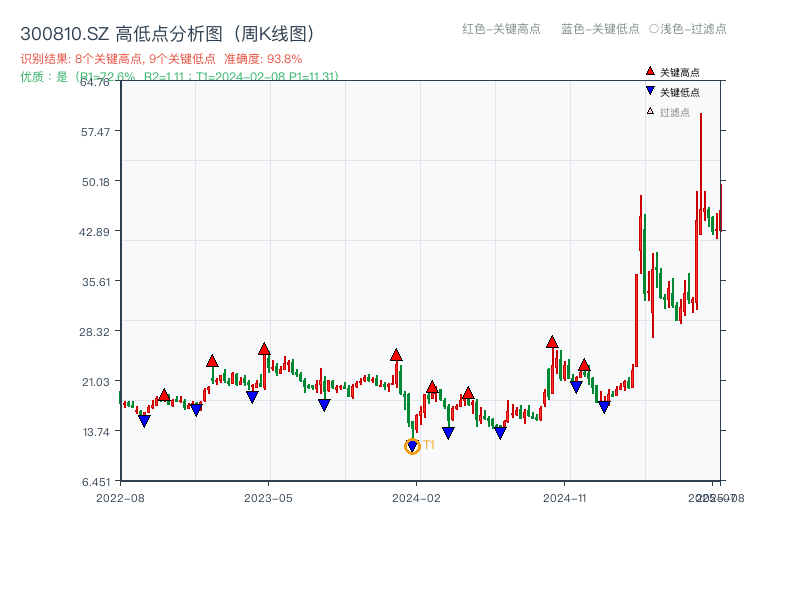
Task: Click the highest red triangle above the 2024-11 rally
Action: 550,340
